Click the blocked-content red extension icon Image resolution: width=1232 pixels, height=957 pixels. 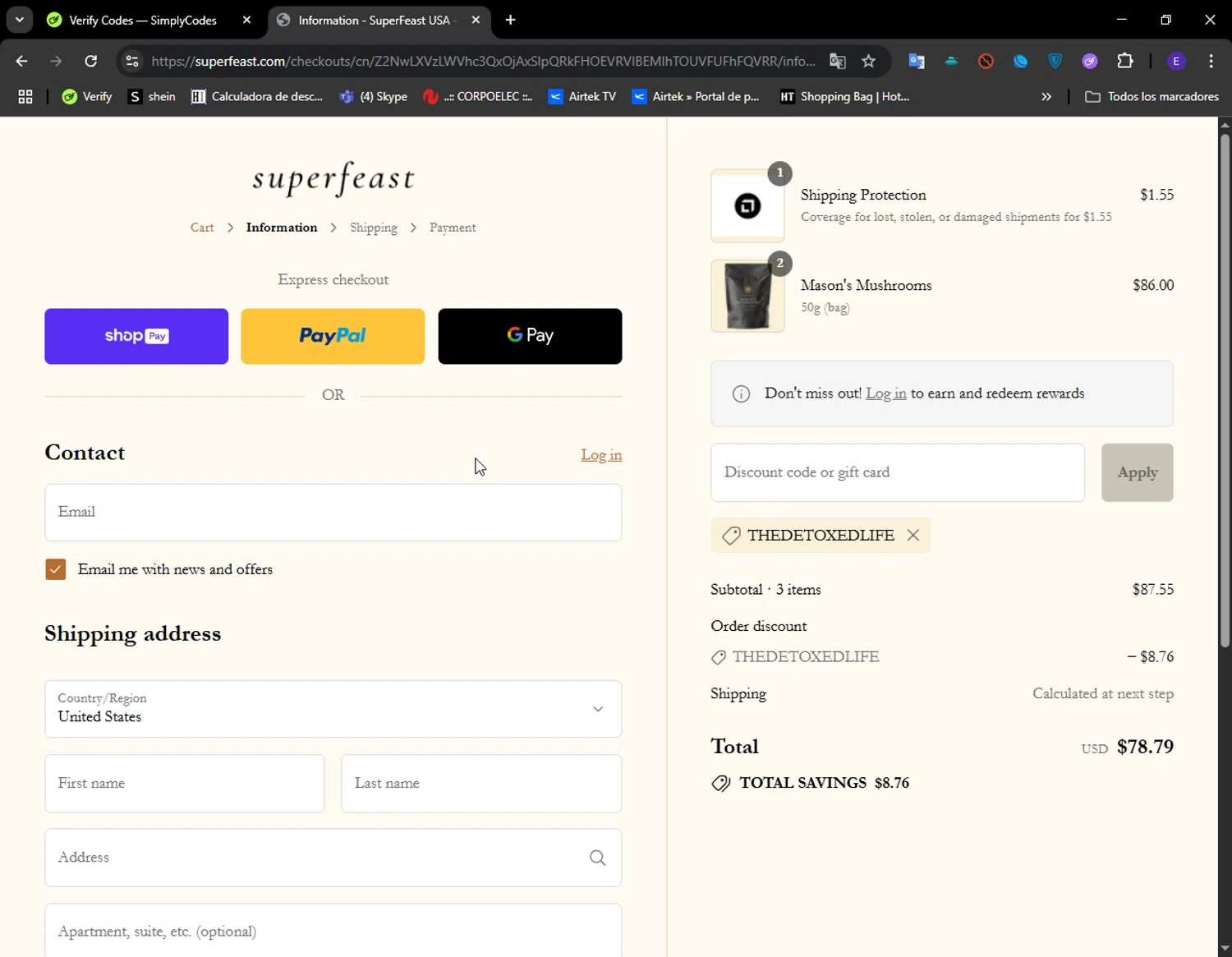(986, 61)
